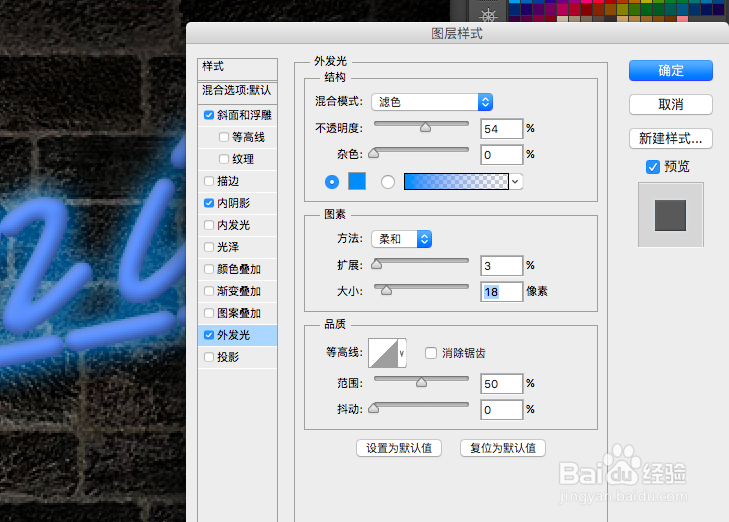
Task: Open the 投影 settings row
Action: tap(237, 357)
